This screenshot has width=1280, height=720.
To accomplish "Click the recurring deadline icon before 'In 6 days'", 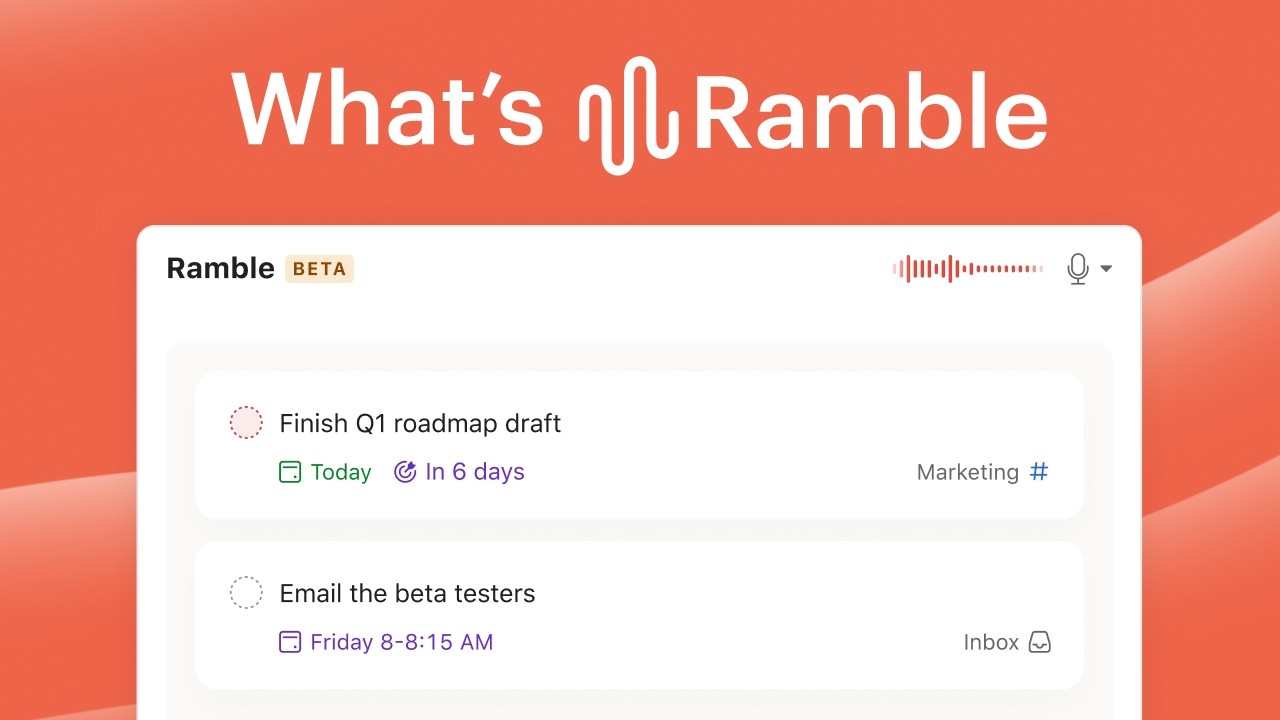I will click(x=404, y=471).
